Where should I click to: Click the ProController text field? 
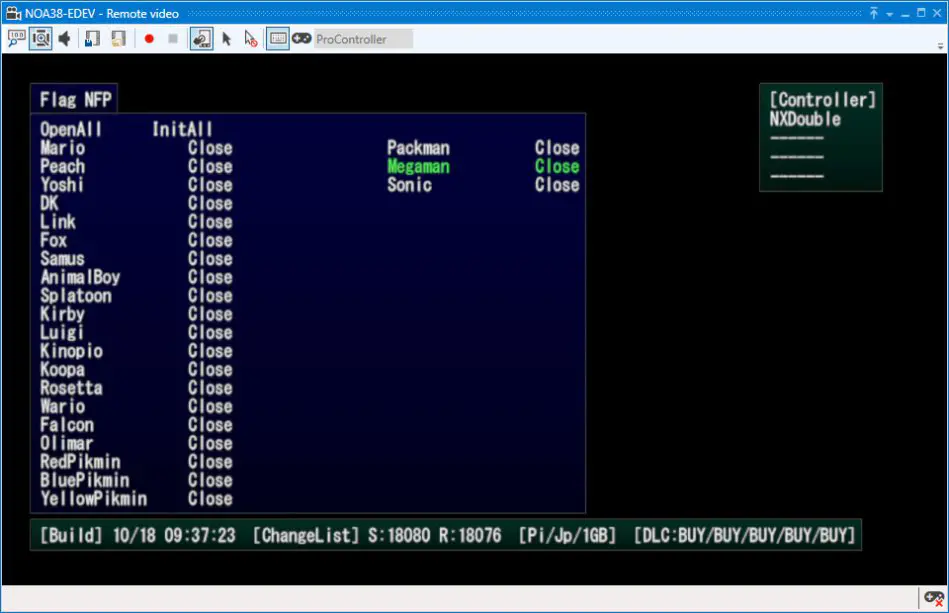363,39
